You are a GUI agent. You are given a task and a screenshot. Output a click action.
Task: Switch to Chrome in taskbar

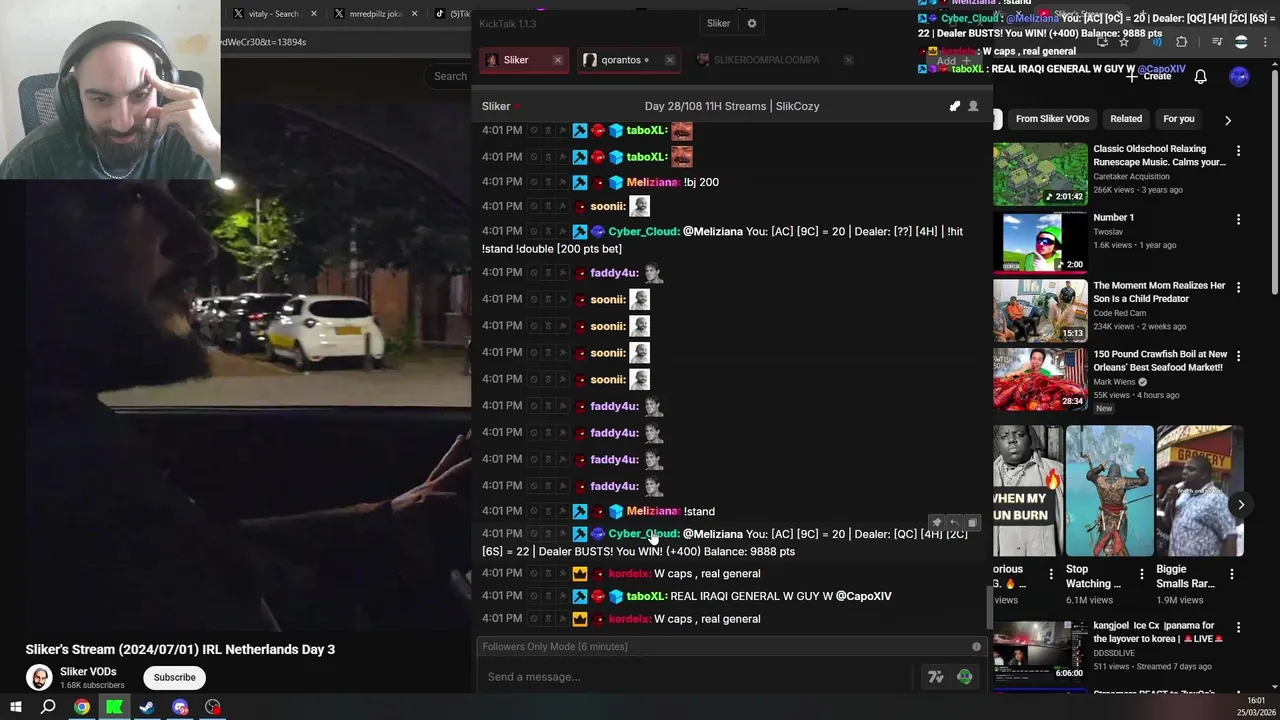[x=82, y=707]
